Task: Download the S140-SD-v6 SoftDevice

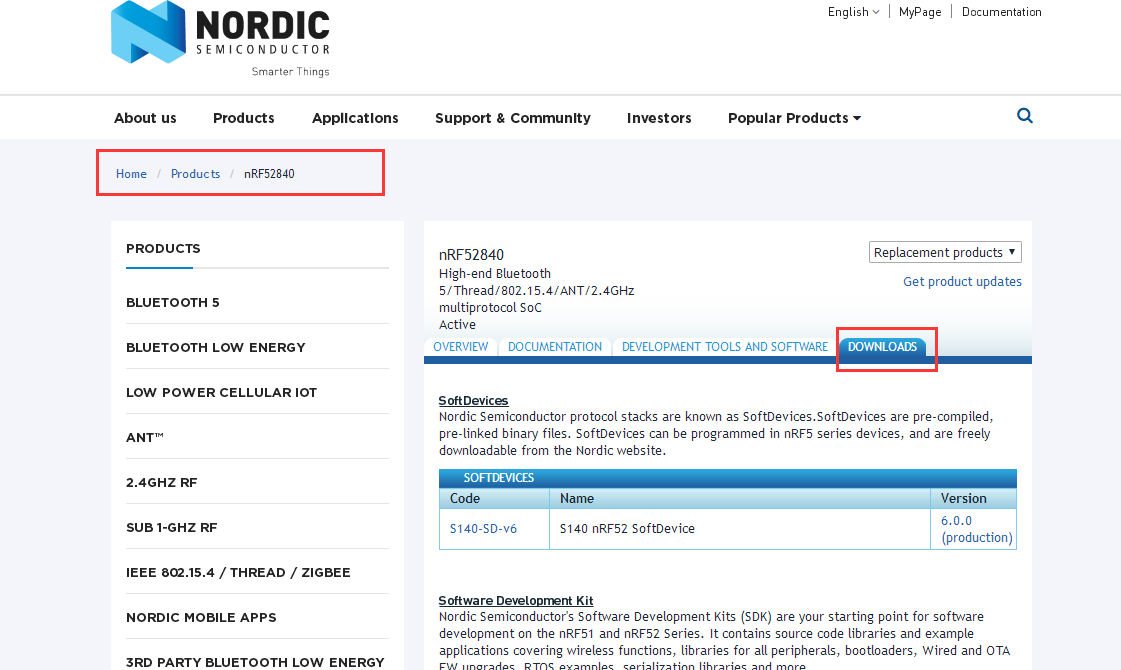Action: click(x=483, y=528)
